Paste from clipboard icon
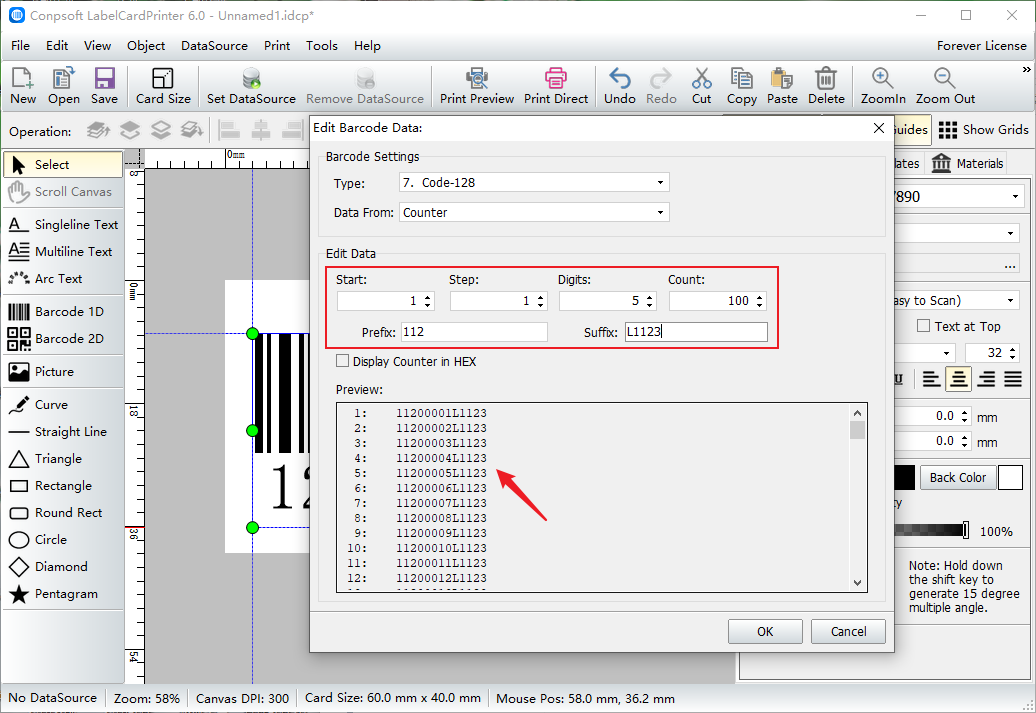Screen dimensions: 1036x713 point(782,86)
